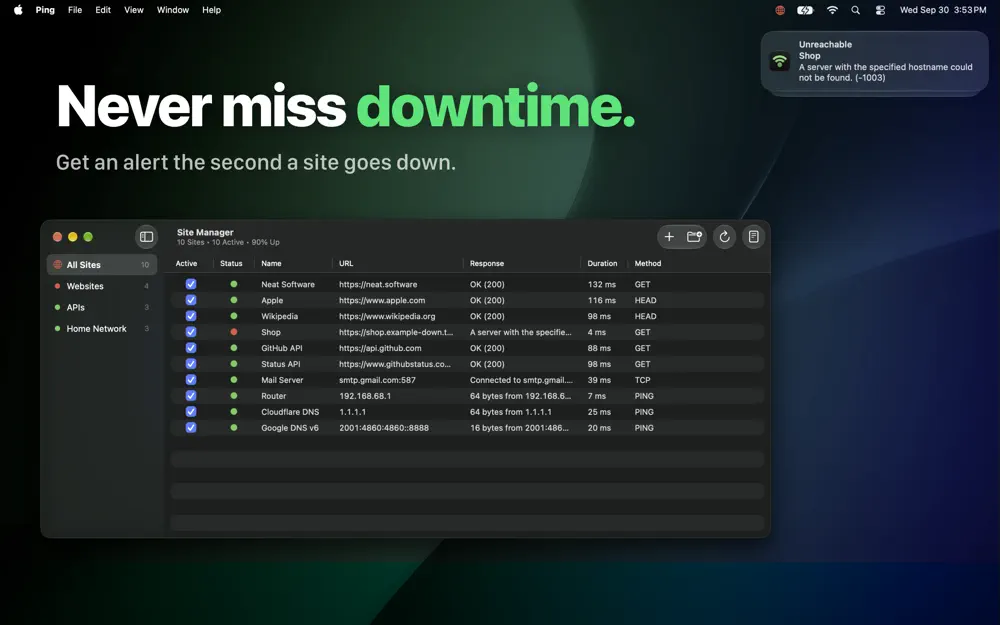1000x625 pixels.
Task: Select the Cloudflare DNS name cell
Action: coord(290,412)
